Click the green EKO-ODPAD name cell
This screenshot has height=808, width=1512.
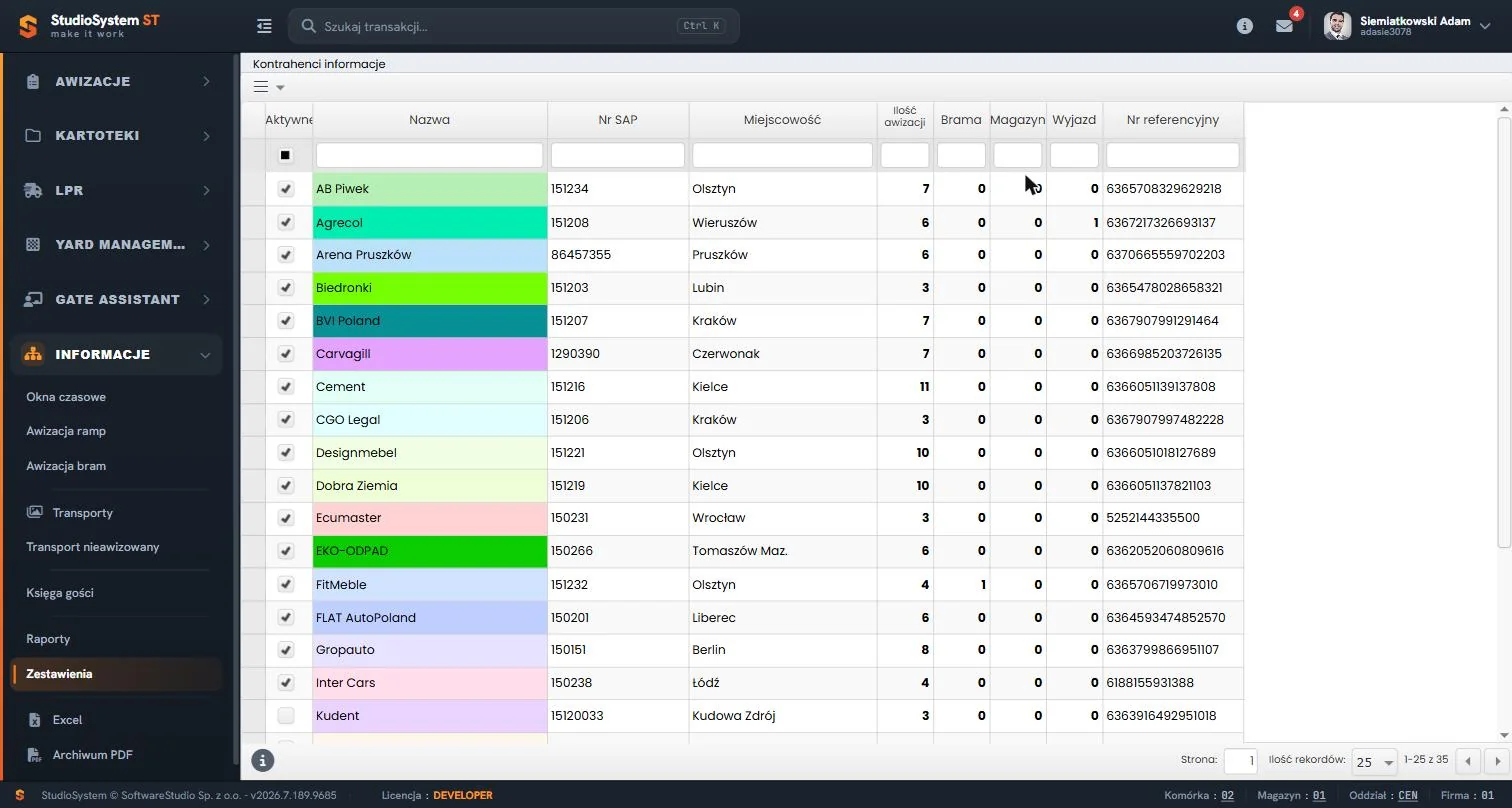tap(430, 551)
